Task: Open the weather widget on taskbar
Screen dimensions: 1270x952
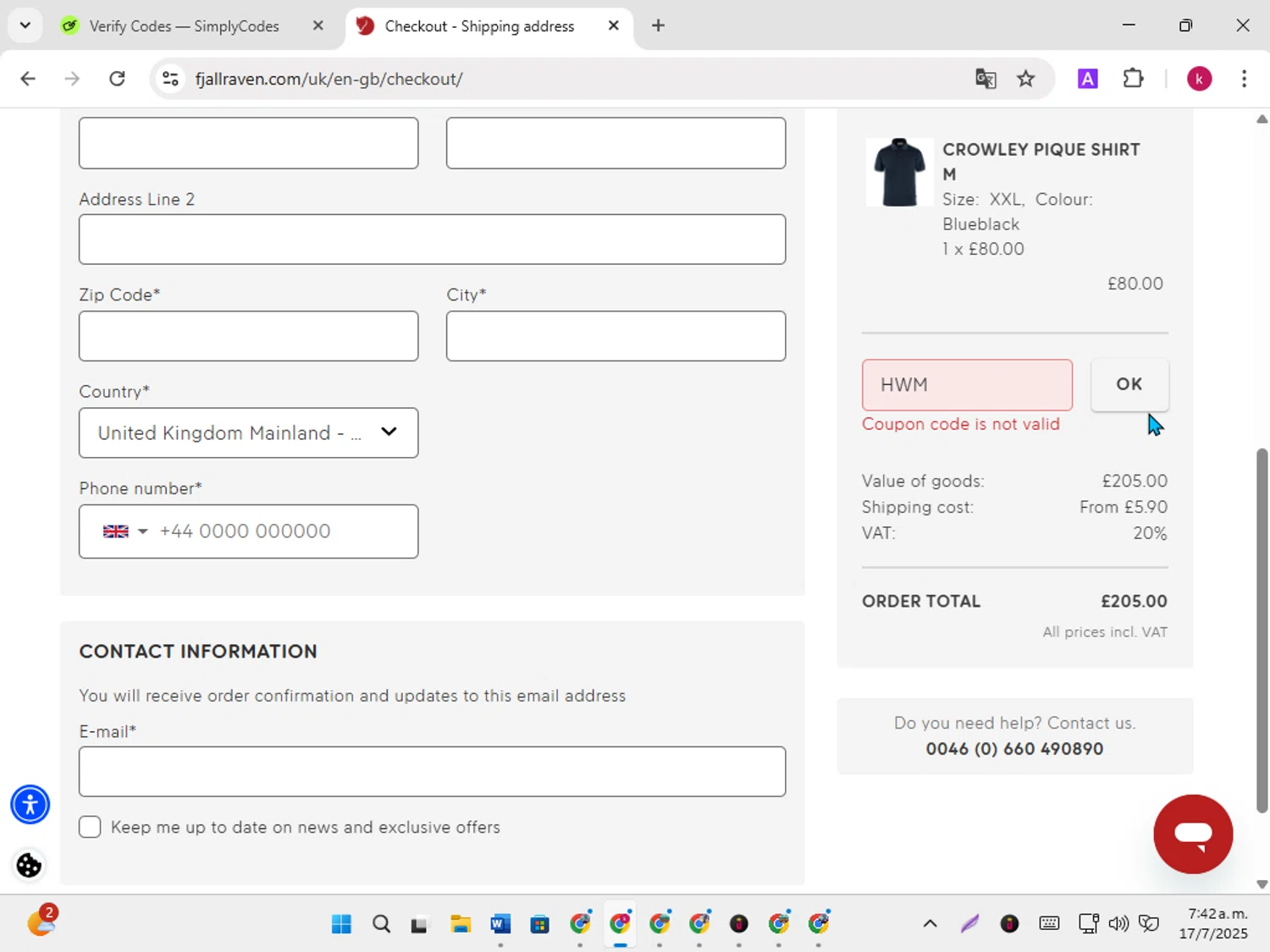Action: (x=41, y=921)
